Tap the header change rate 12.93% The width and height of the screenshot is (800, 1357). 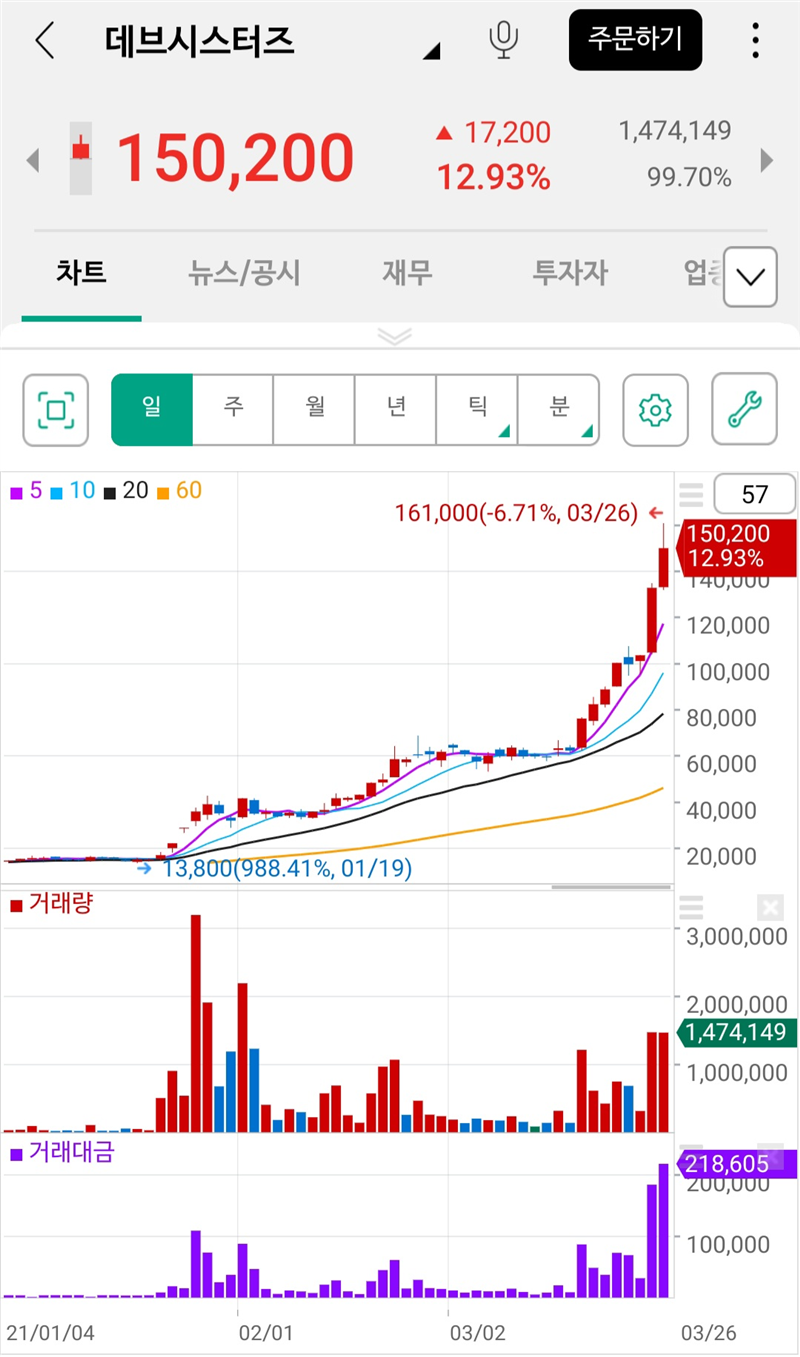pyautogui.click(x=493, y=178)
